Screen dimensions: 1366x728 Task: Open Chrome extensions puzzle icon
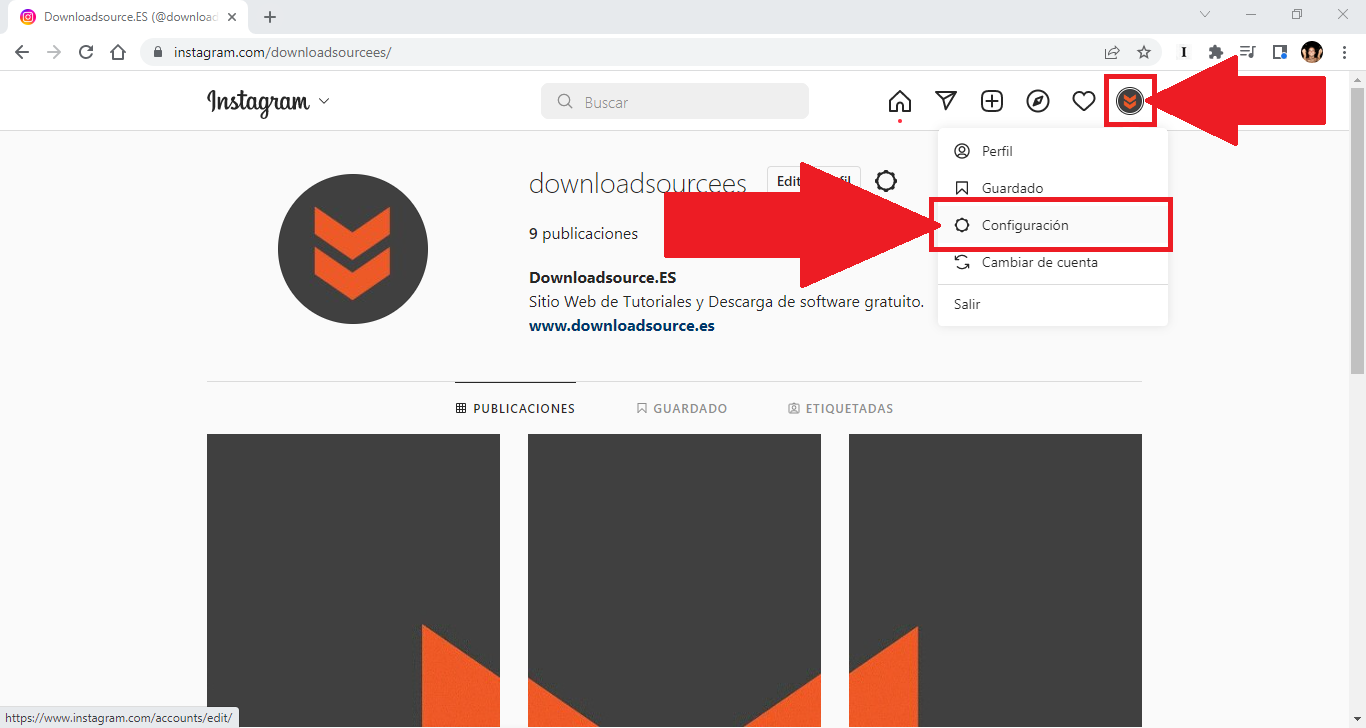click(1216, 52)
